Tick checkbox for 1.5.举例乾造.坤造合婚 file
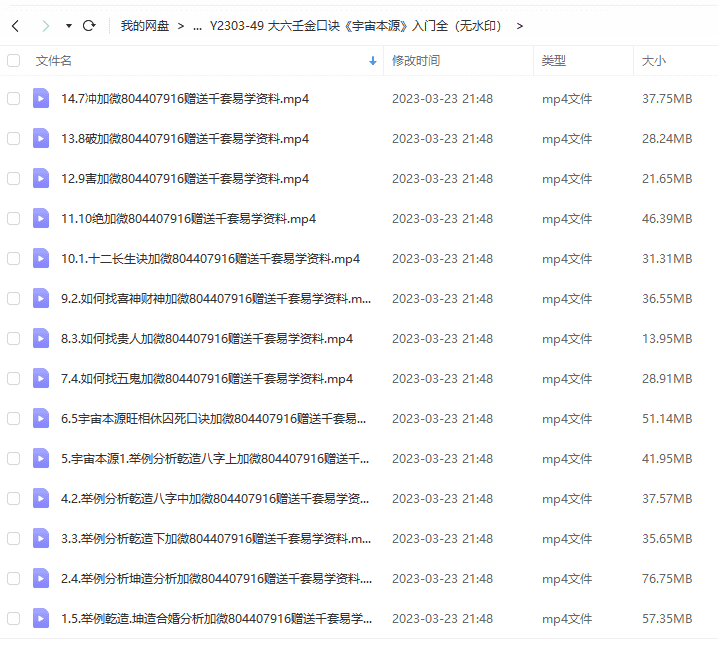The height and width of the screenshot is (646, 718). click(13, 618)
